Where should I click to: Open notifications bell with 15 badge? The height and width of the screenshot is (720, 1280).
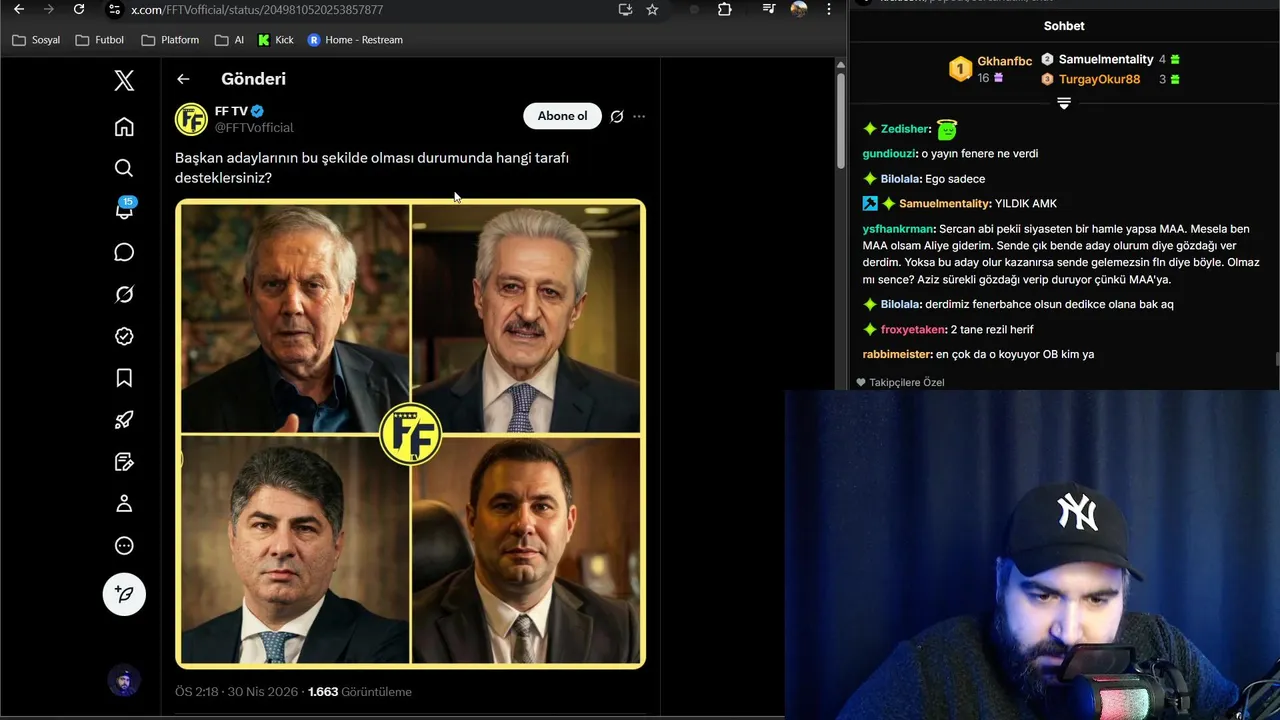[x=124, y=209]
